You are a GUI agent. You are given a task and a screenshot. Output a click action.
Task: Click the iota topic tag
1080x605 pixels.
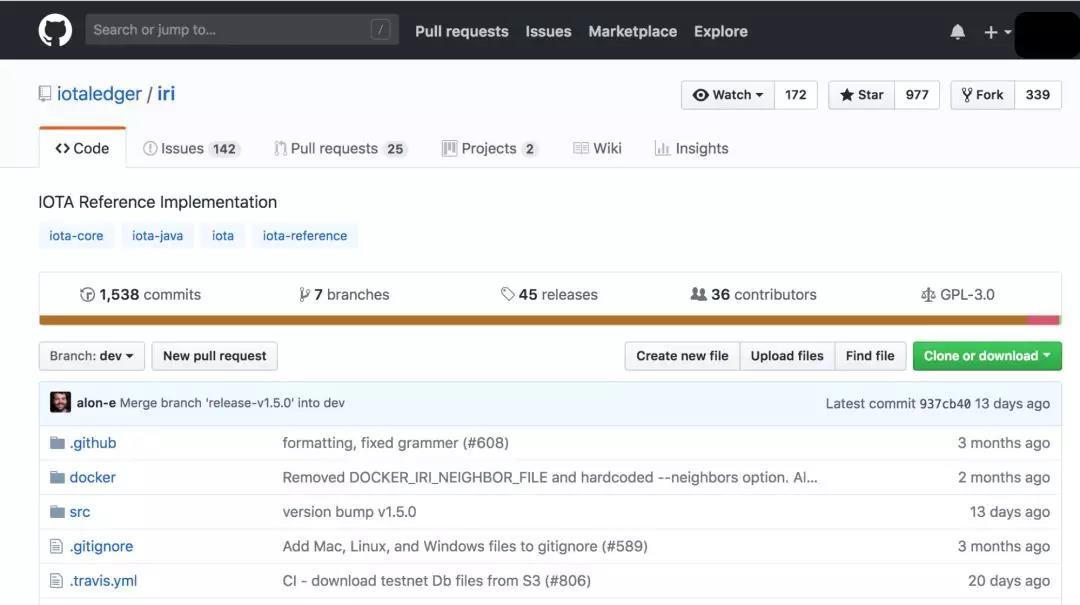[222, 236]
